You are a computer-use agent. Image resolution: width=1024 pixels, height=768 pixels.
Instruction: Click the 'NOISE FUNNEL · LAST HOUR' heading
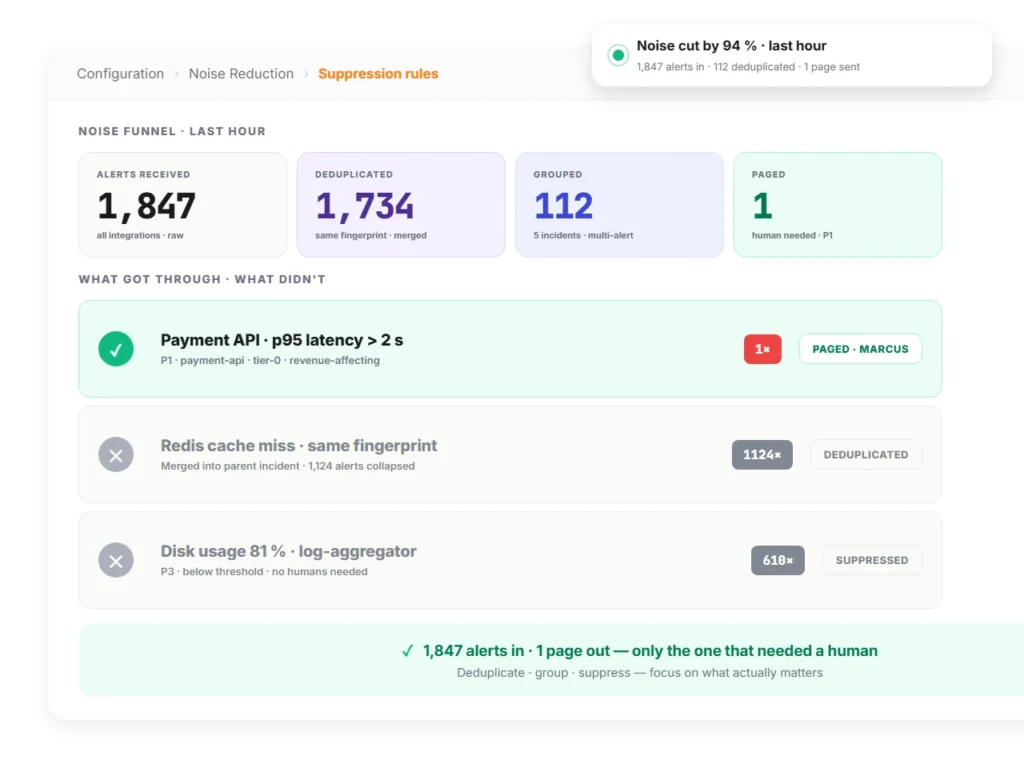(172, 131)
